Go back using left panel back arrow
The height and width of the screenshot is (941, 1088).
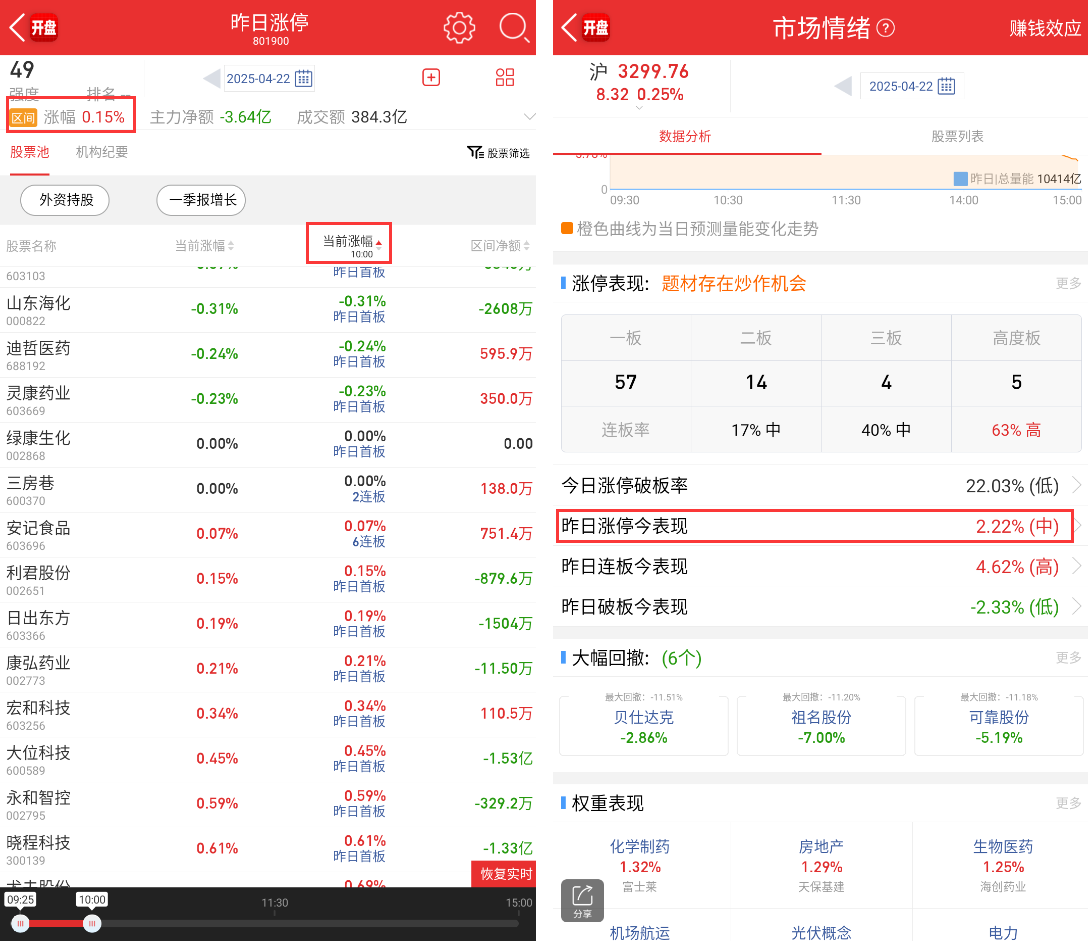pyautogui.click(x=17, y=27)
